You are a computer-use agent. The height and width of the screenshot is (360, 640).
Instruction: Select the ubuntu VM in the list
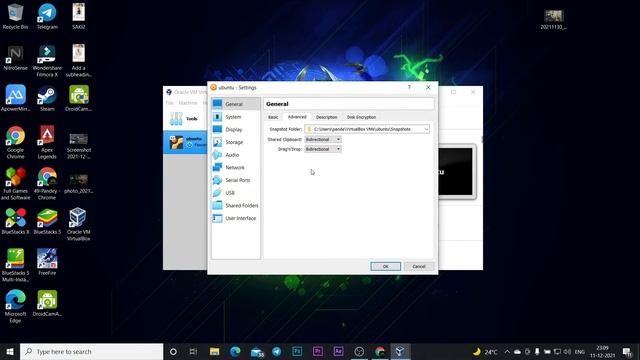185,142
